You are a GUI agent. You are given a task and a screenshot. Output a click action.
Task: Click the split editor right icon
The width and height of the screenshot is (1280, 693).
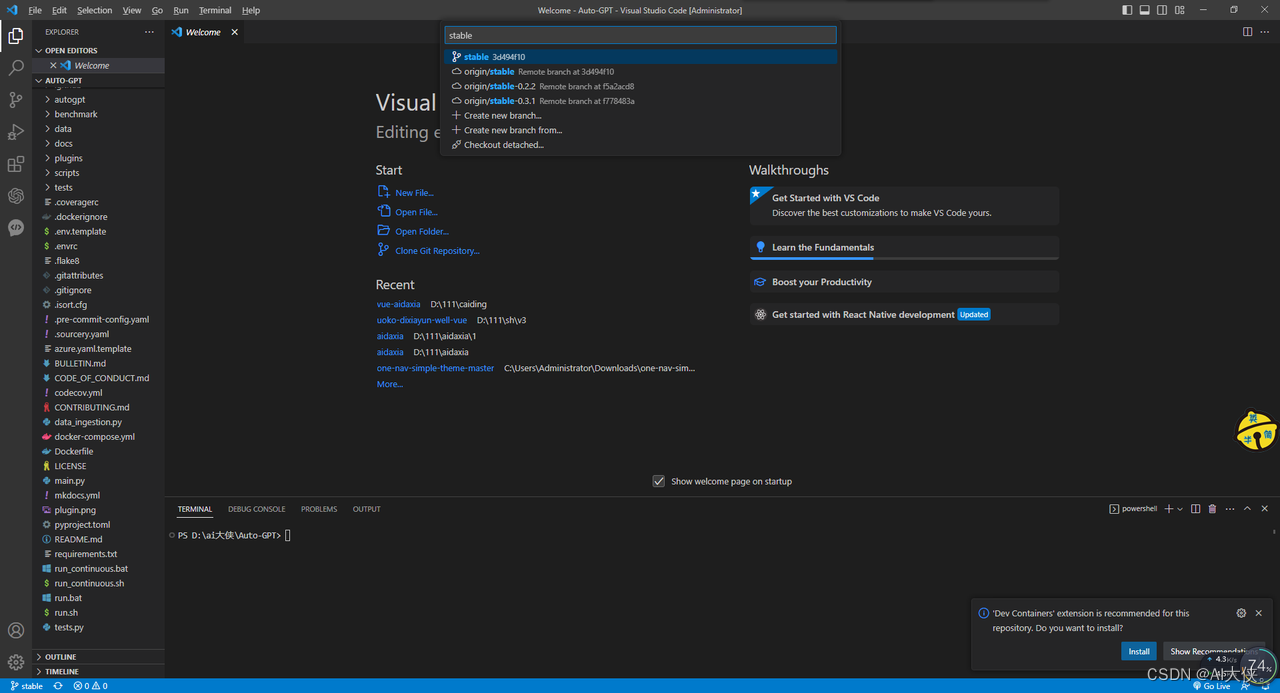[1248, 32]
